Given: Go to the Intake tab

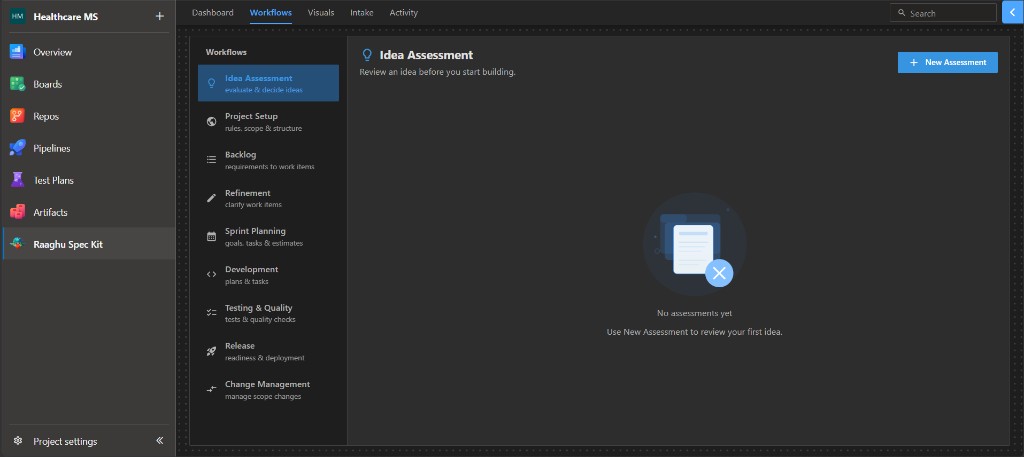Looking at the screenshot, I should coord(362,12).
